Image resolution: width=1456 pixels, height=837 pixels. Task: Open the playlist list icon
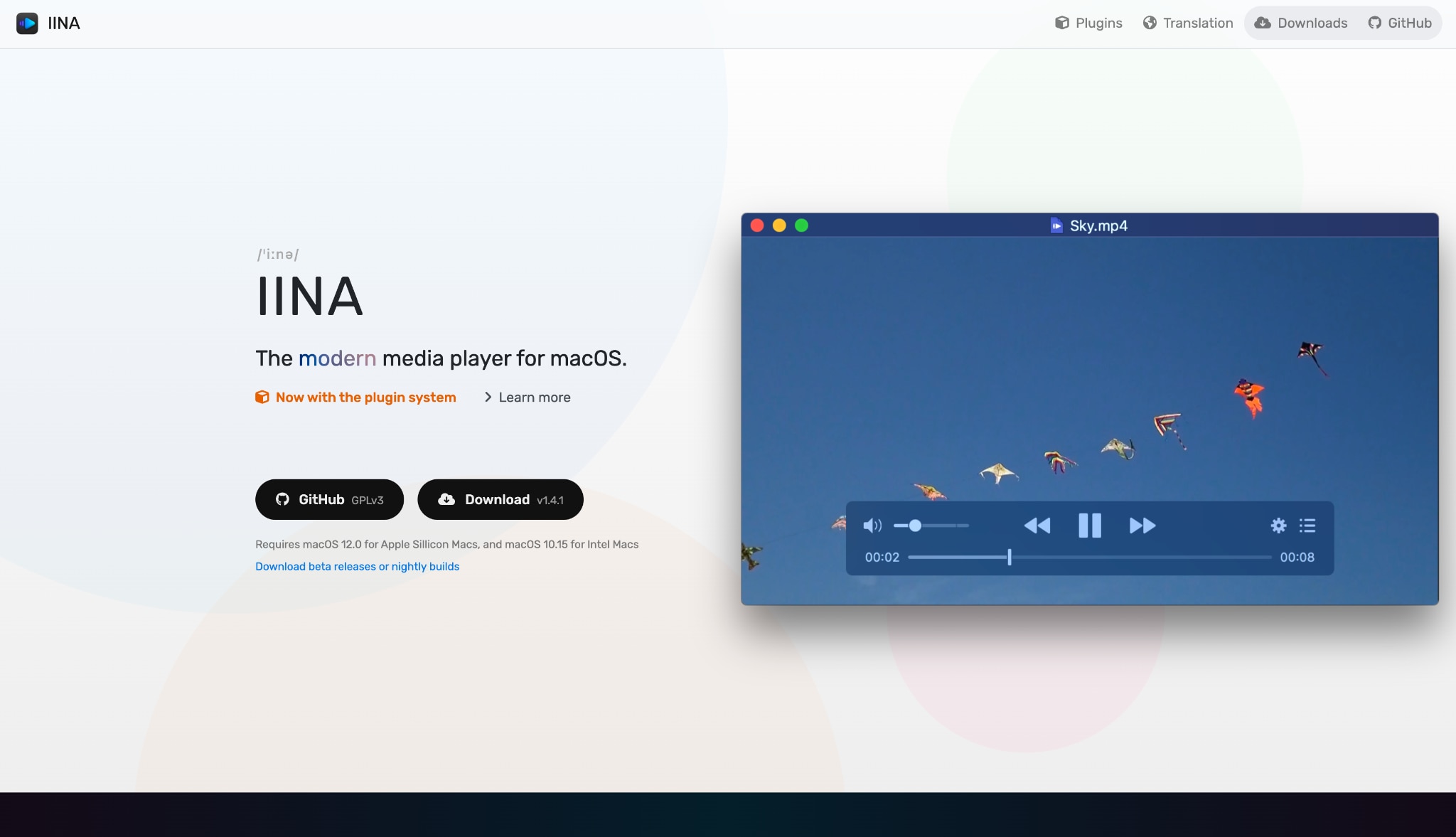[1307, 526]
